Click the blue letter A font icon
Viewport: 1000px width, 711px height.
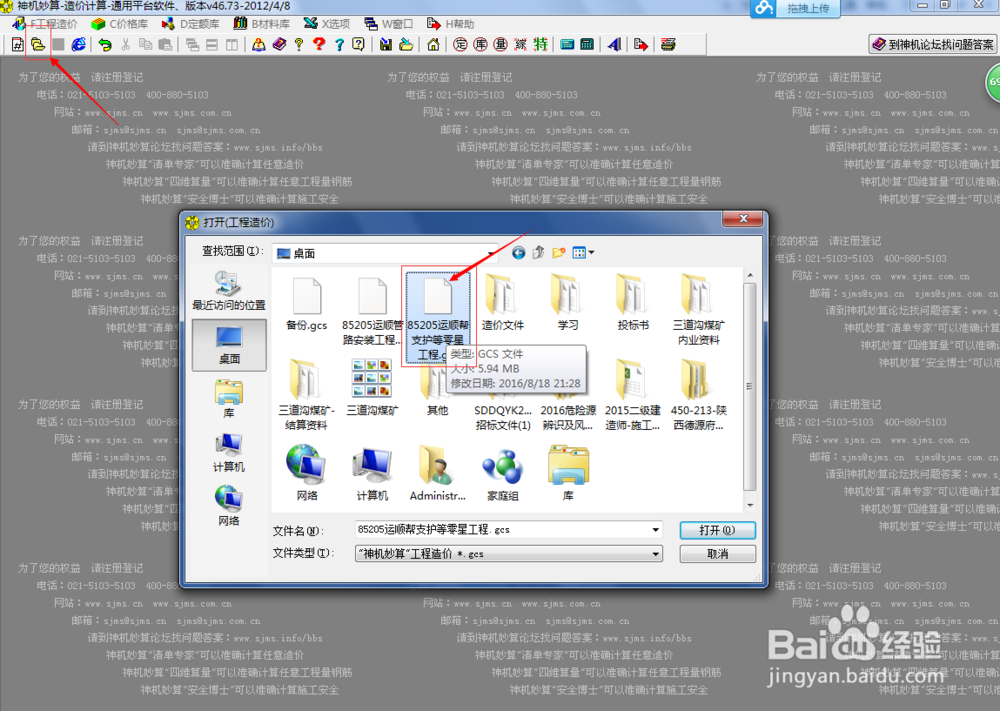click(615, 44)
